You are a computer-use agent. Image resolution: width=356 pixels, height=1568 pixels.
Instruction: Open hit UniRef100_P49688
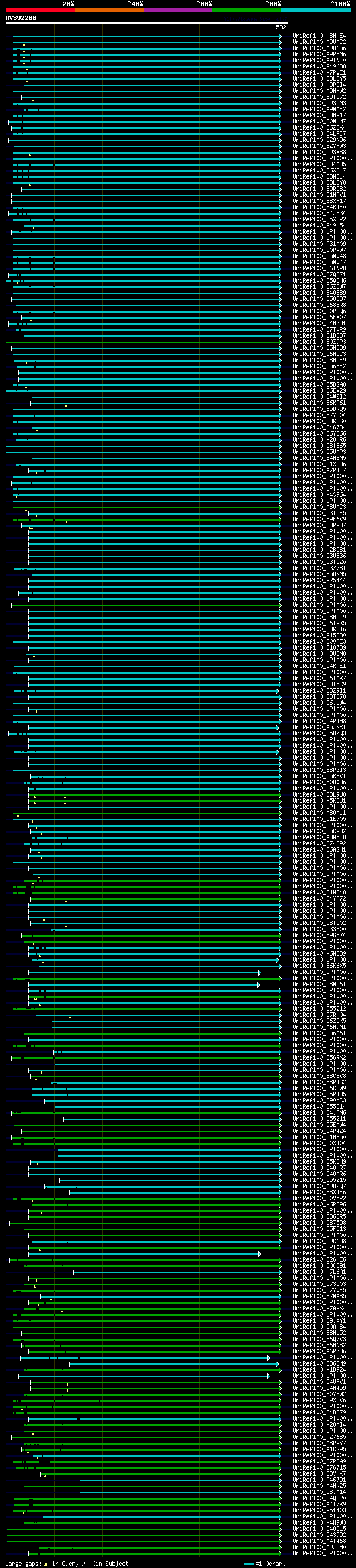[x=319, y=66]
